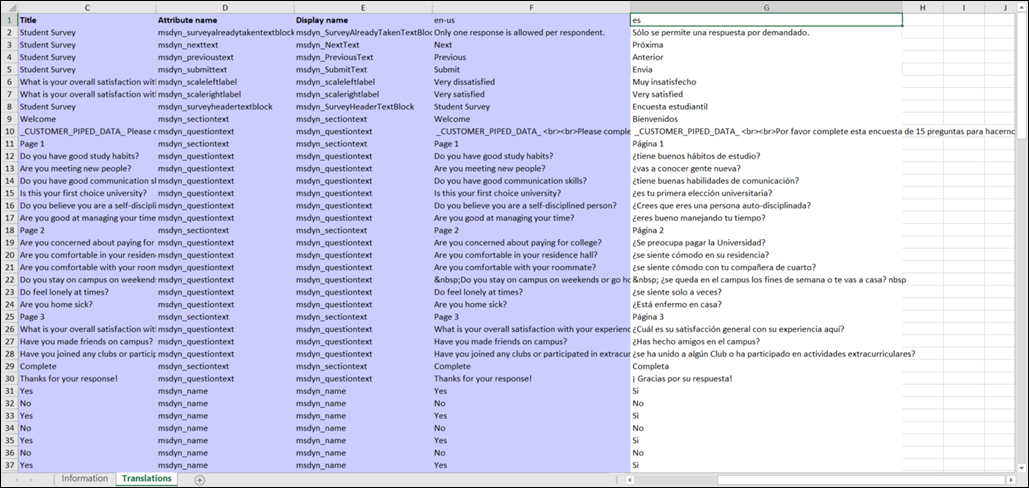This screenshot has width=1029, height=488.
Task: Add a new sheet with plus icon
Action: click(x=200, y=479)
